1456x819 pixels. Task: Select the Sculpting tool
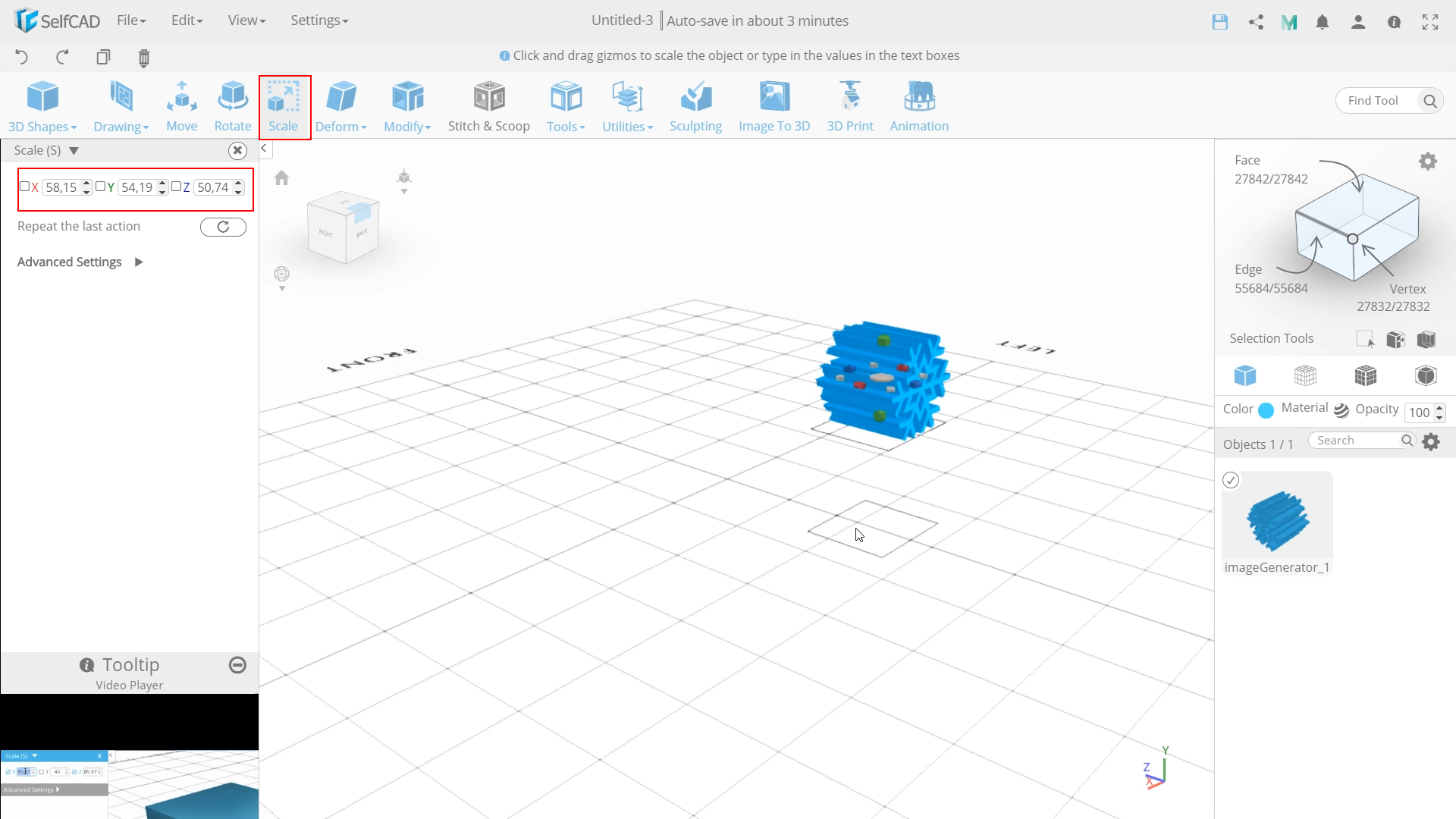tap(696, 106)
